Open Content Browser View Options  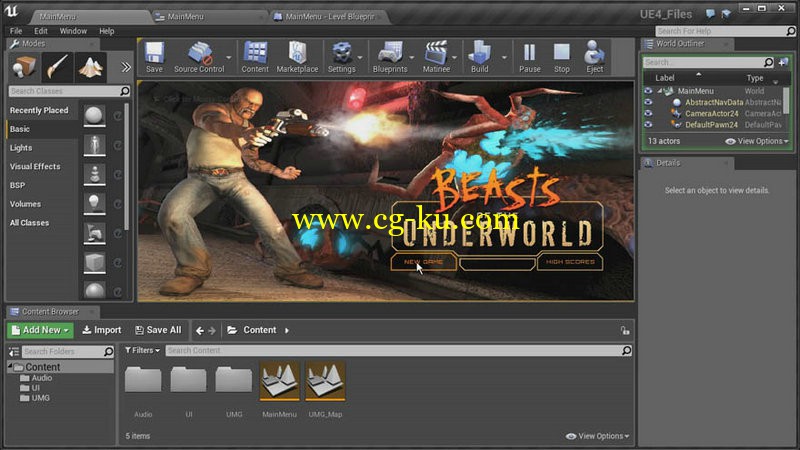(597, 436)
